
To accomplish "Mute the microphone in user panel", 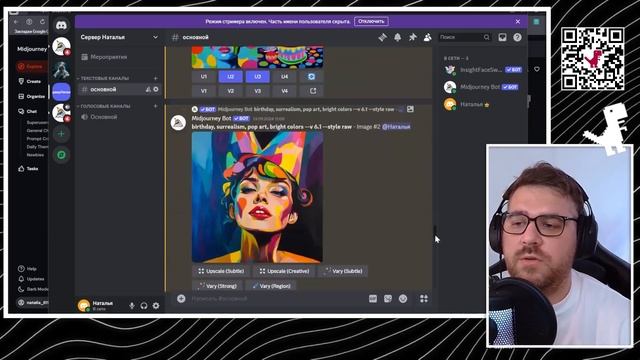I will tap(132, 305).
